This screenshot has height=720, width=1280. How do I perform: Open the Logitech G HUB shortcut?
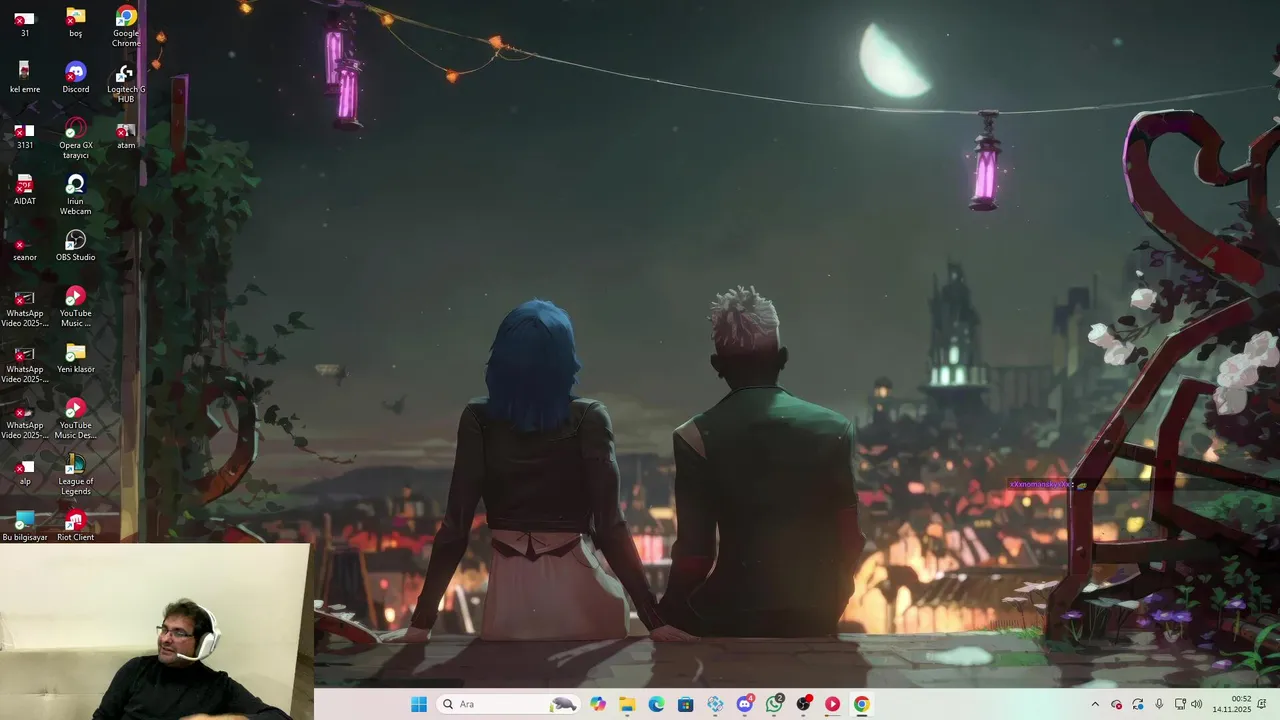tap(126, 83)
